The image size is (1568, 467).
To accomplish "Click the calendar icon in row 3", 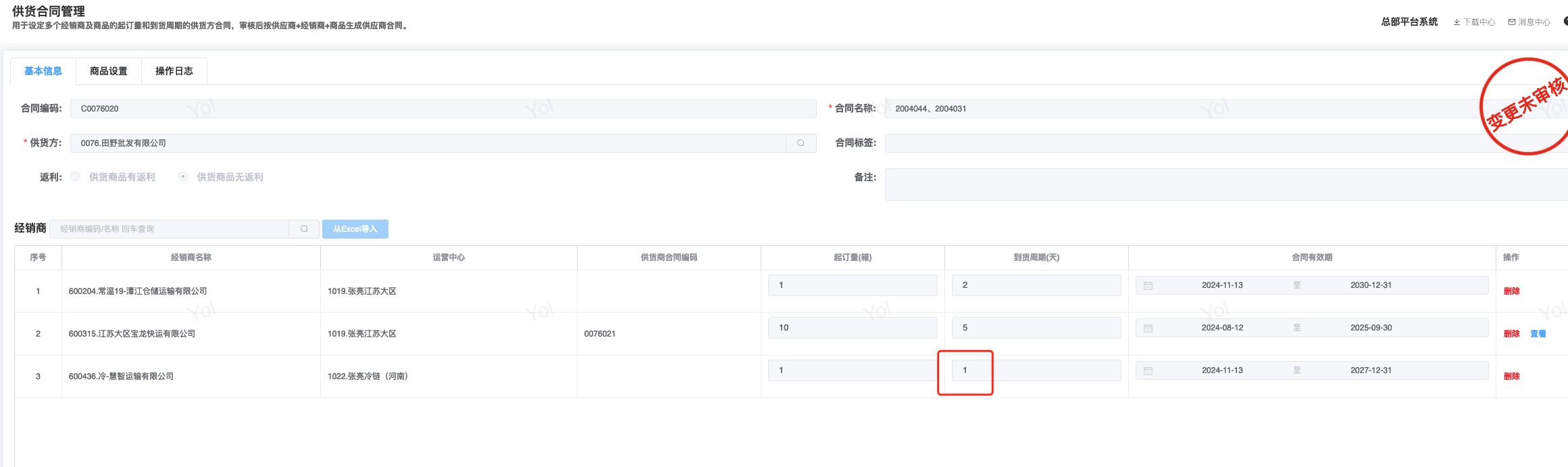I will [x=1148, y=371].
